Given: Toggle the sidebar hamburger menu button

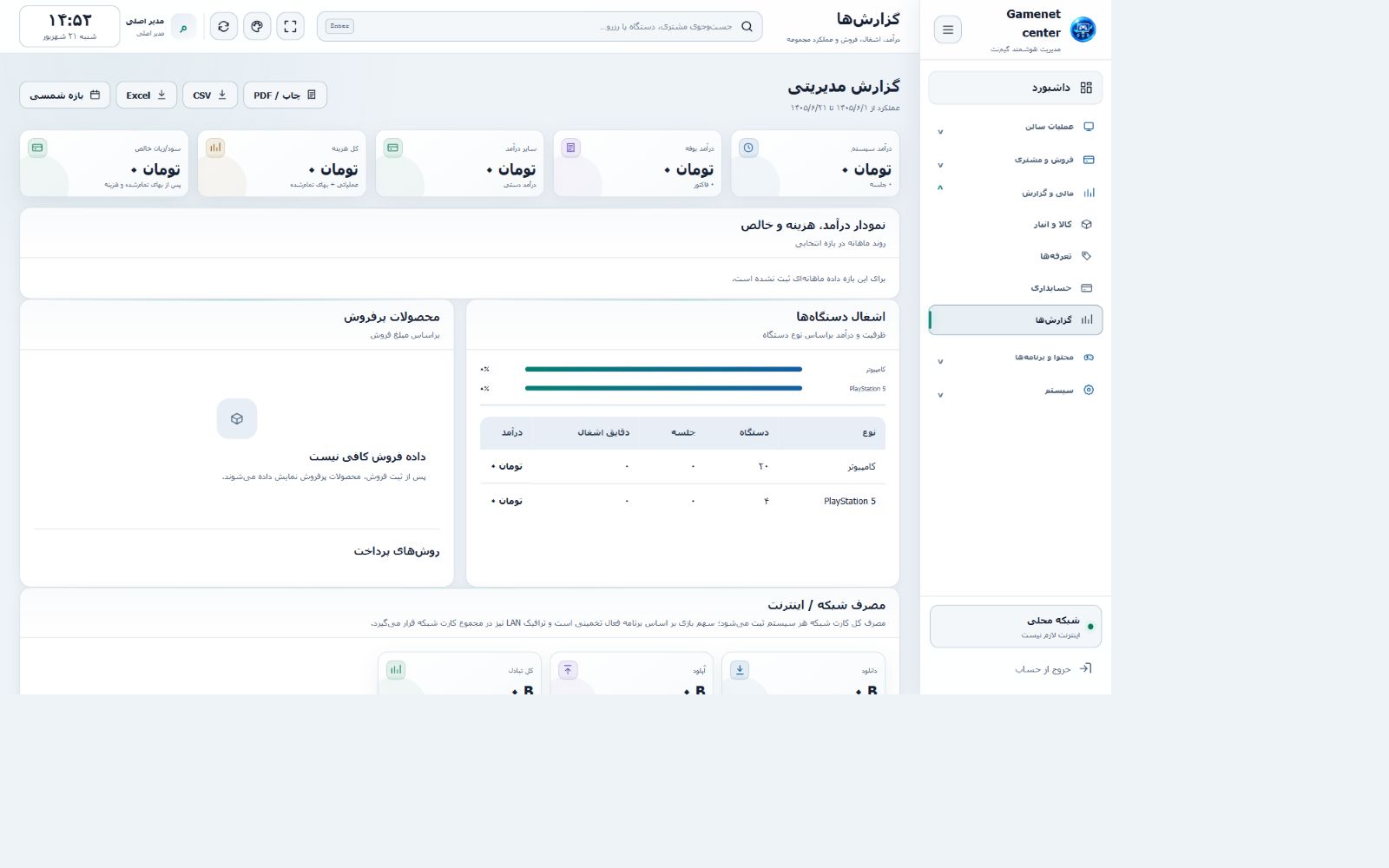Looking at the screenshot, I should point(947,30).
